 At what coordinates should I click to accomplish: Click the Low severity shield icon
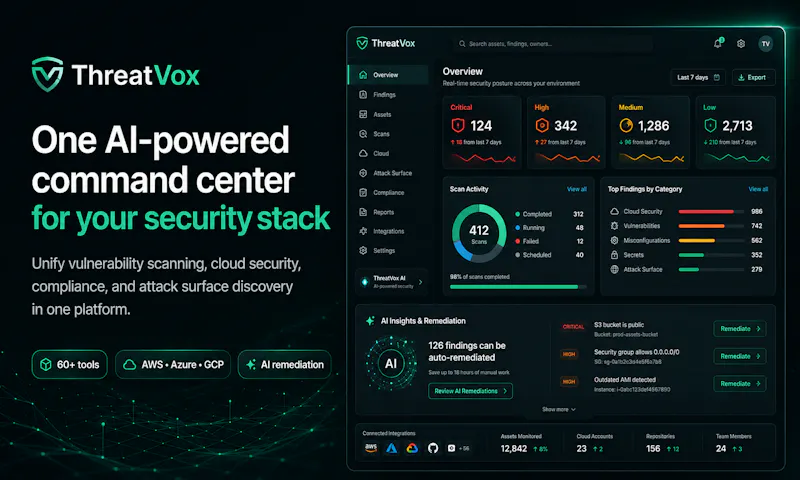click(x=710, y=125)
